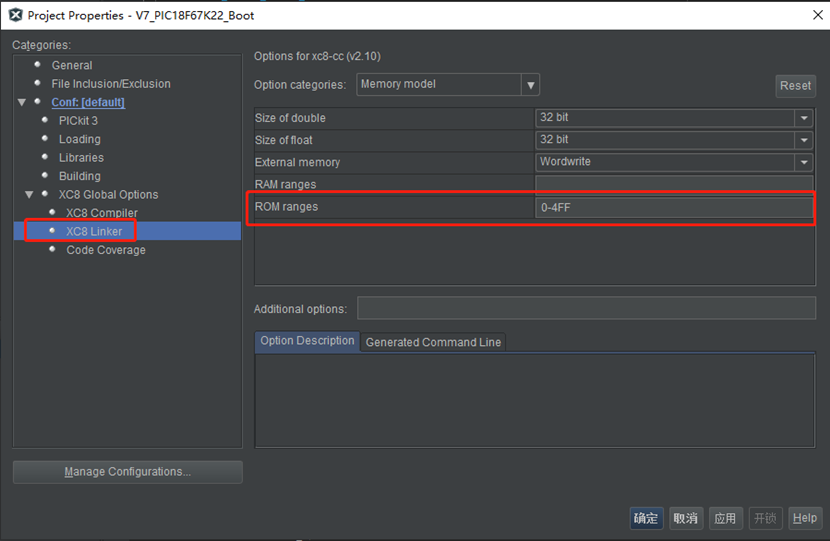Click inside the Option Description text area

tap(535, 401)
